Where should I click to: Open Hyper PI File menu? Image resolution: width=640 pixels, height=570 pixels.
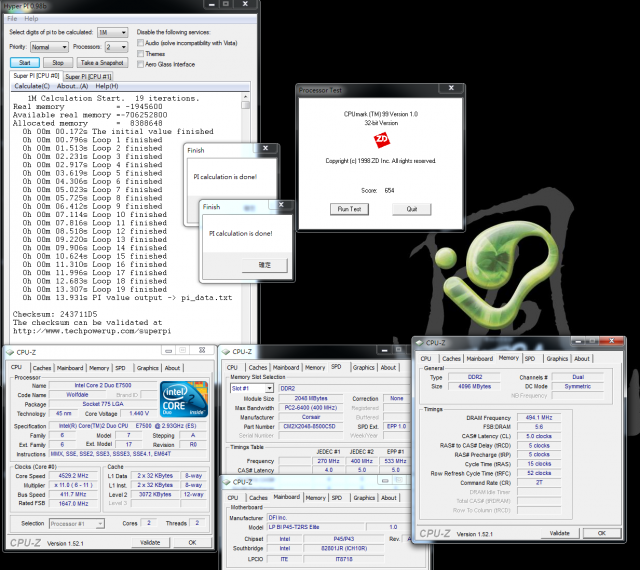point(12,19)
